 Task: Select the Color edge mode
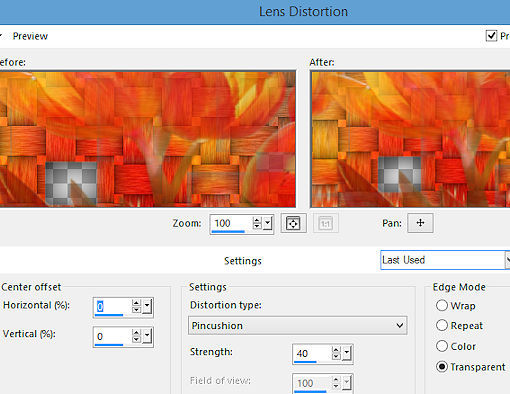442,346
